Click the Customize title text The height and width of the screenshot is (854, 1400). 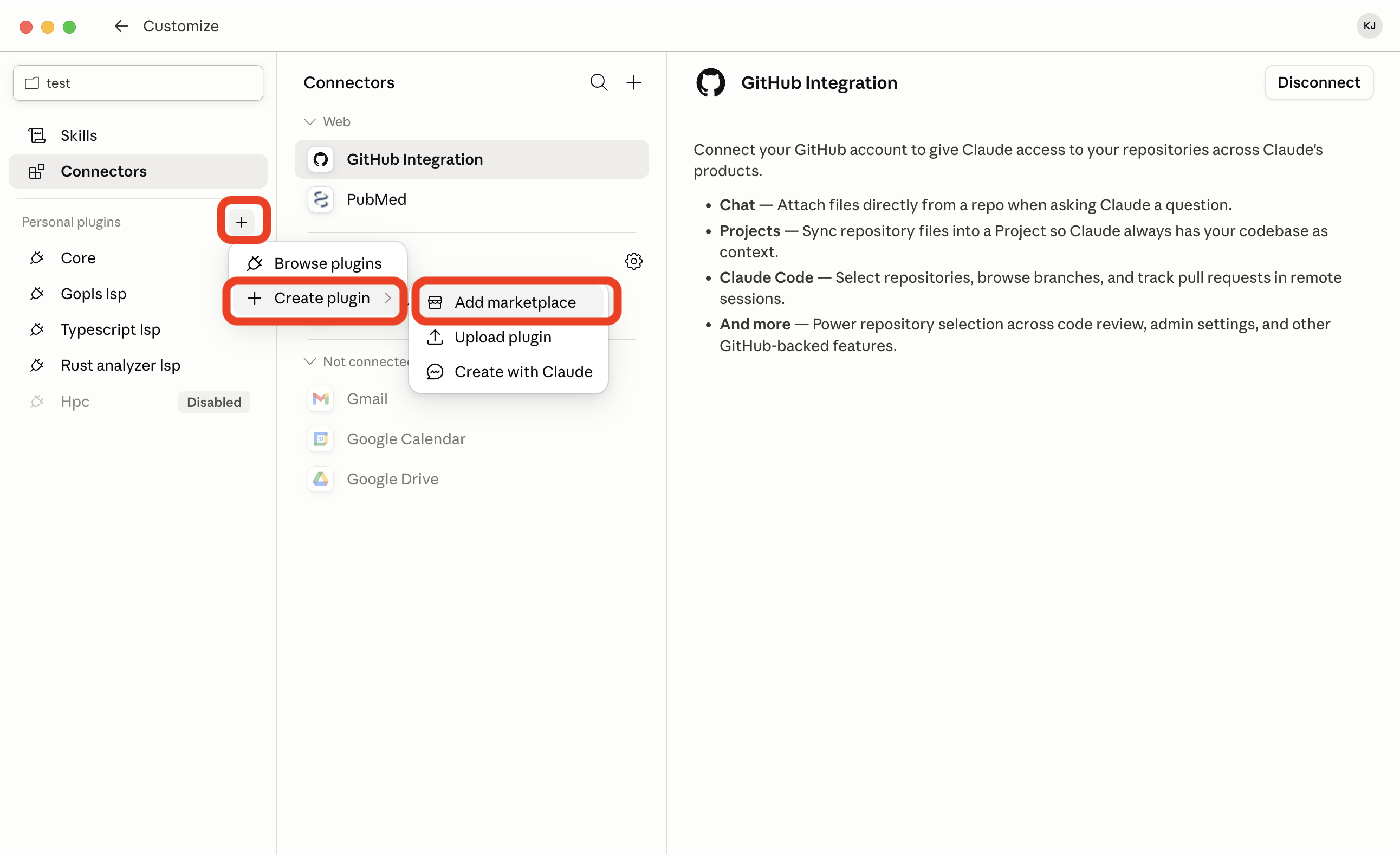[180, 26]
